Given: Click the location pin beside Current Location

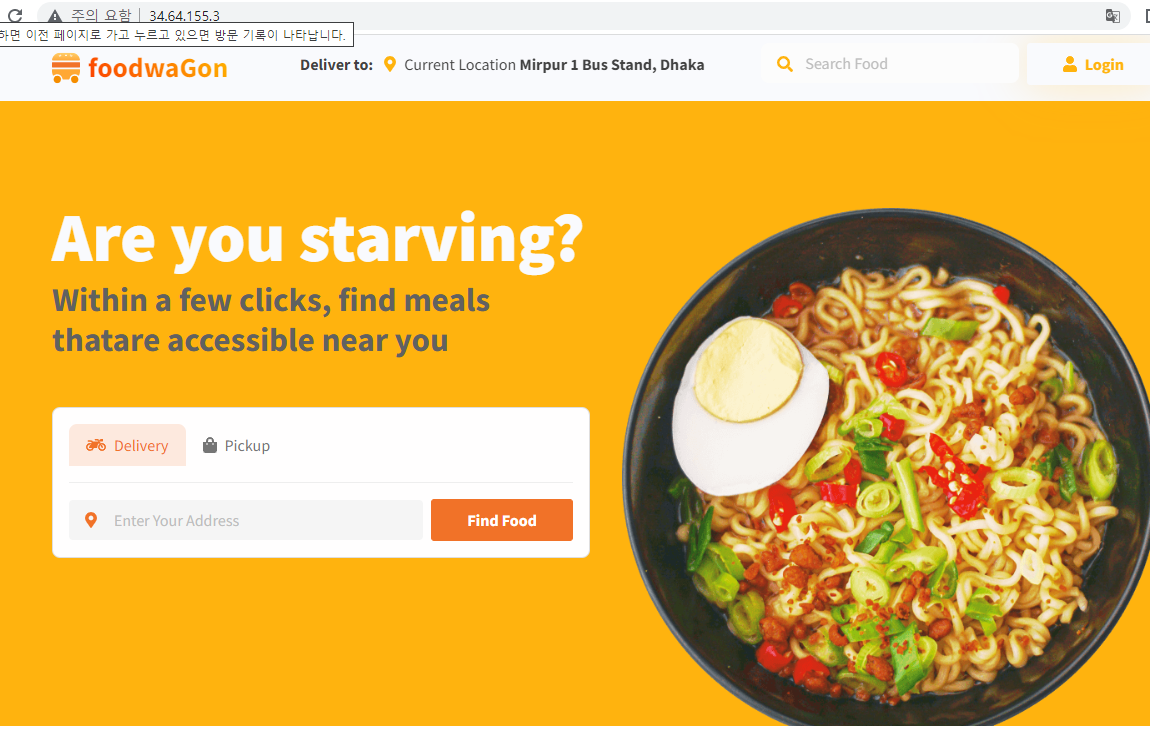Looking at the screenshot, I should click(390, 65).
